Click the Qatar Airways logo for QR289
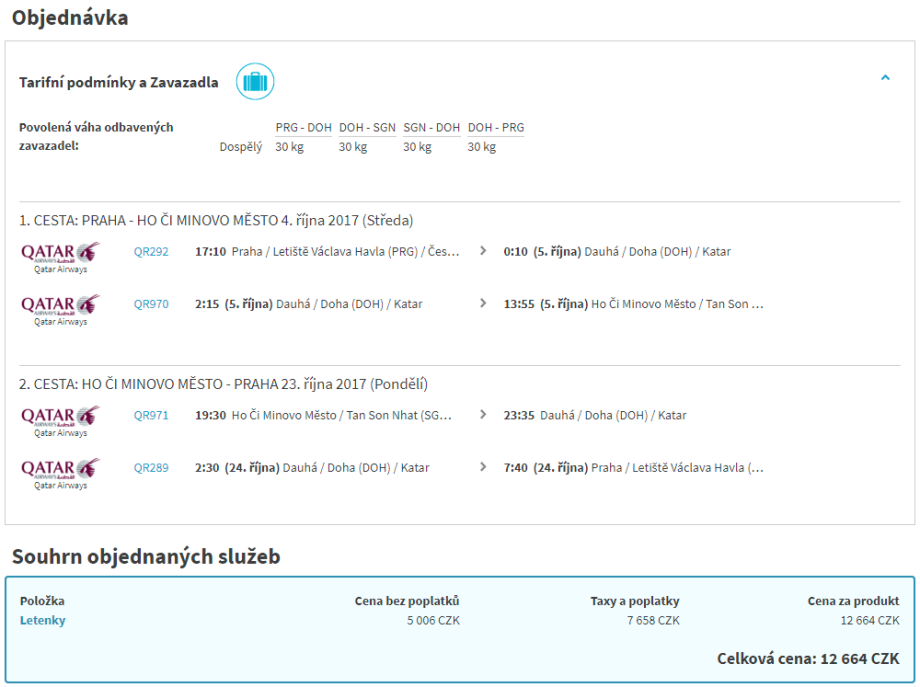Image resolution: width=920 pixels, height=687 pixels. tap(60, 471)
